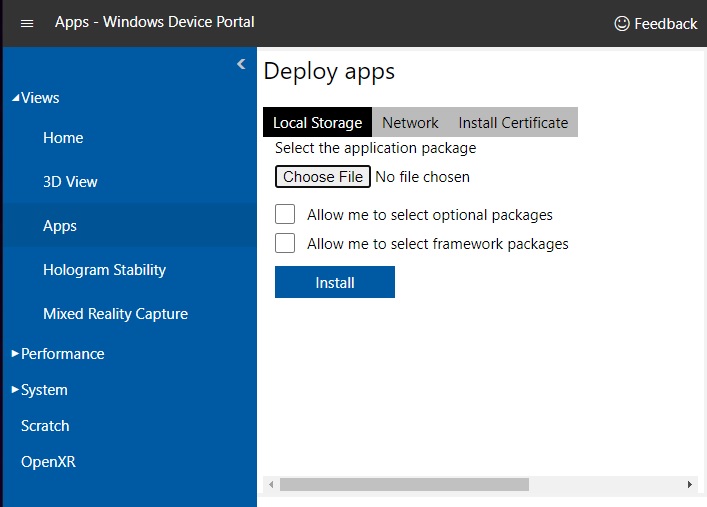Collapse the sidebar with the chevron arrow
The image size is (707, 507).
click(x=242, y=64)
